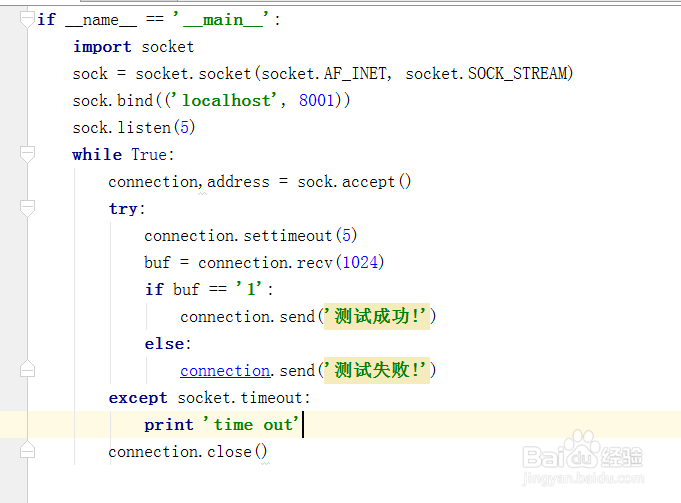Viewport: 681px width, 503px height.
Task: Click the "if buf == '1'" condition line
Action: click(x=209, y=289)
